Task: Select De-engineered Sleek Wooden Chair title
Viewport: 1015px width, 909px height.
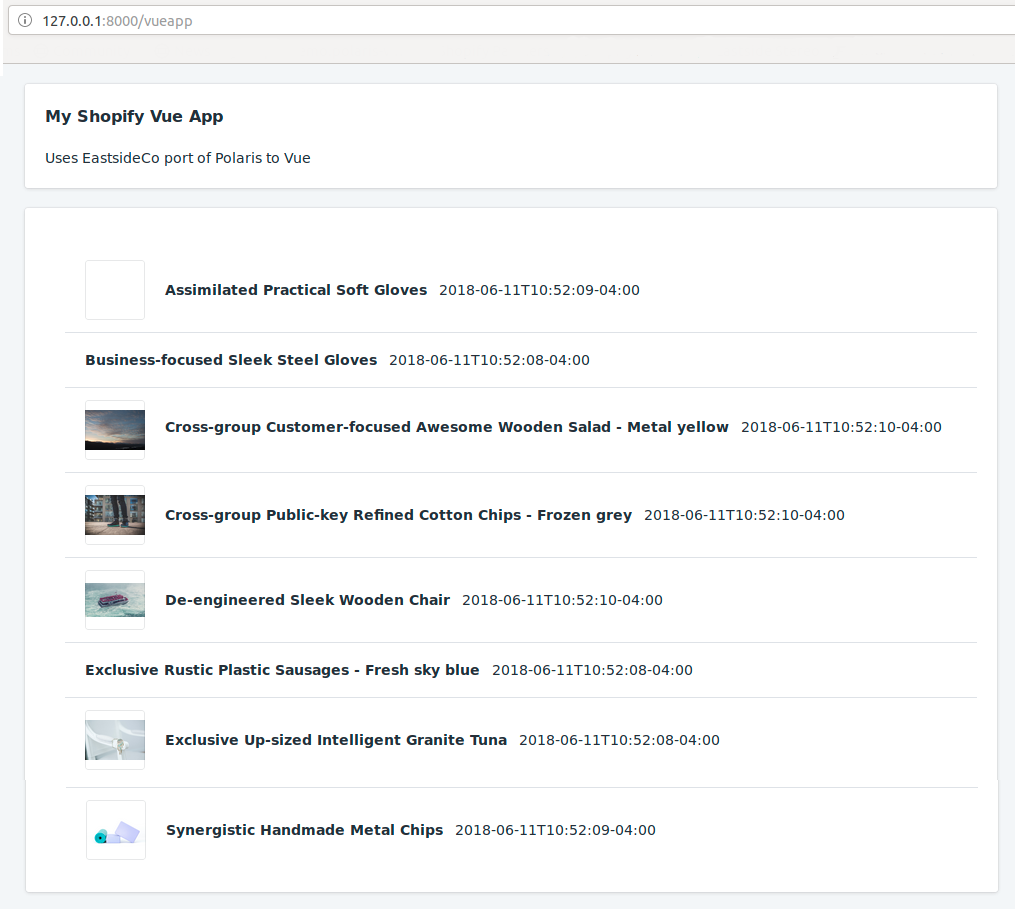Action: pos(307,600)
